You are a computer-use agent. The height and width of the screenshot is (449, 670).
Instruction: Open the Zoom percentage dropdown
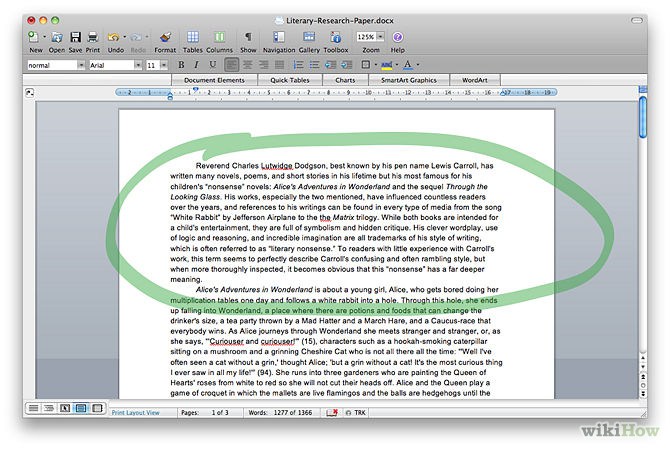coord(380,37)
